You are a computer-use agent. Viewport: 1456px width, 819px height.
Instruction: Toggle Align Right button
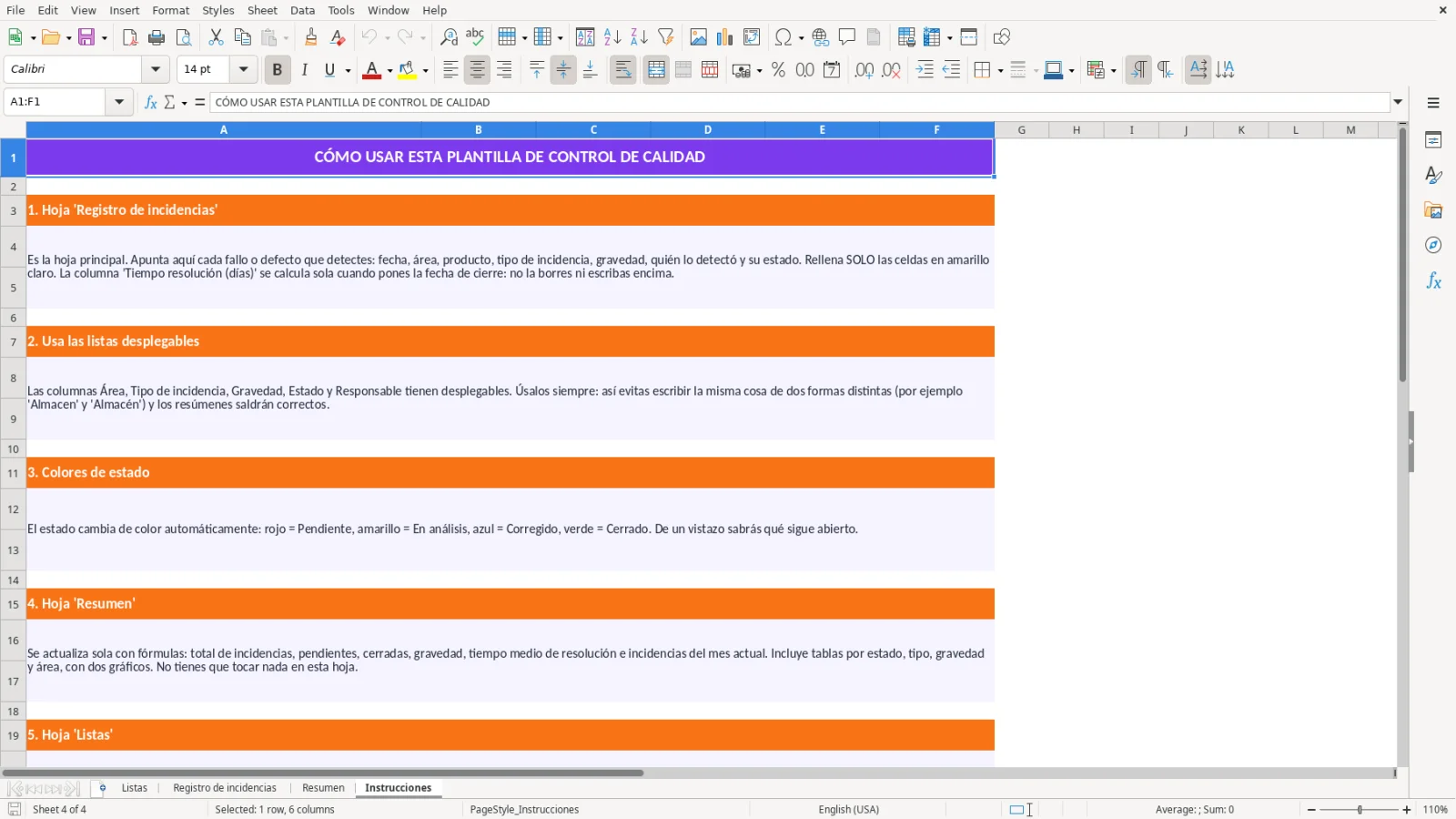point(504,70)
